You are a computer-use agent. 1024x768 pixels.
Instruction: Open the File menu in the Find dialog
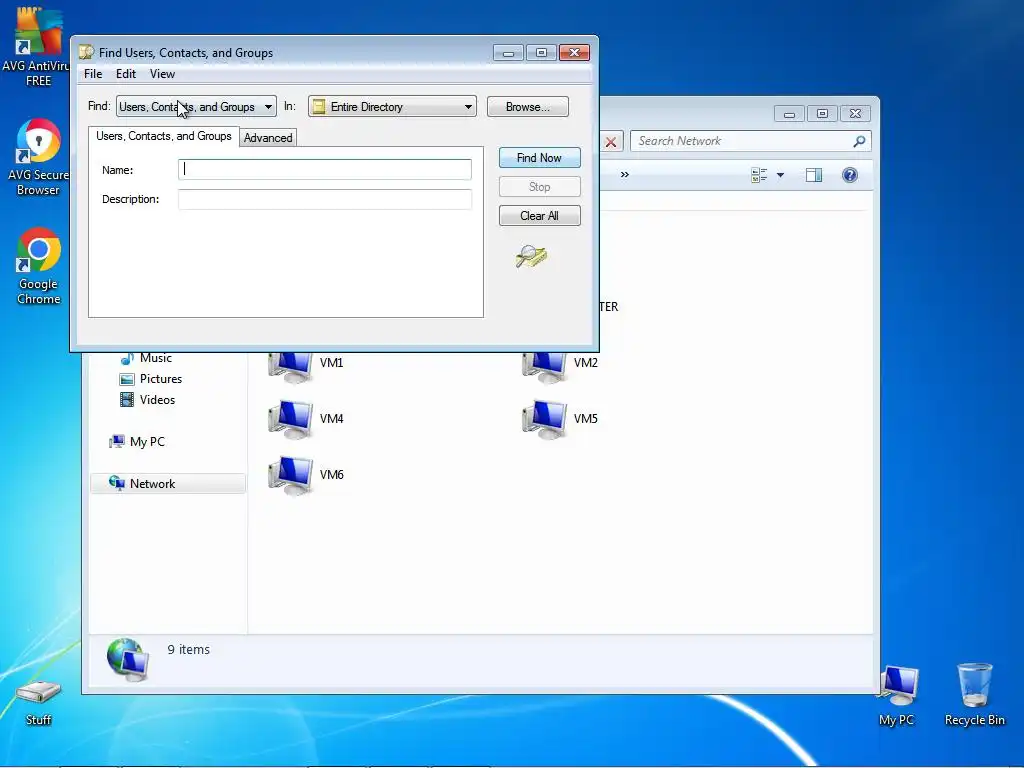click(x=93, y=74)
